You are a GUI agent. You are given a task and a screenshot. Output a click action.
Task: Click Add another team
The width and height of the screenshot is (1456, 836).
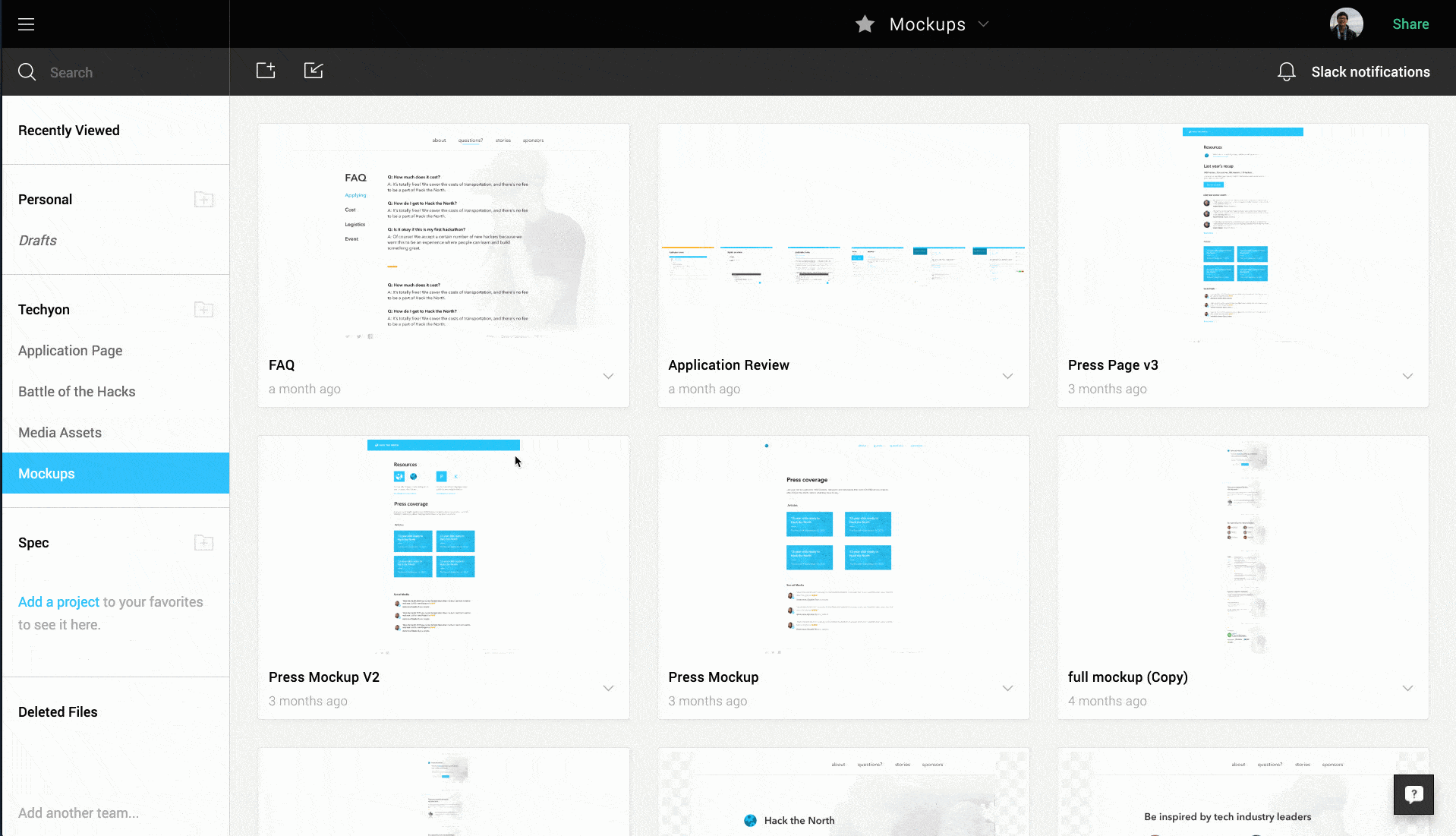tap(78, 813)
